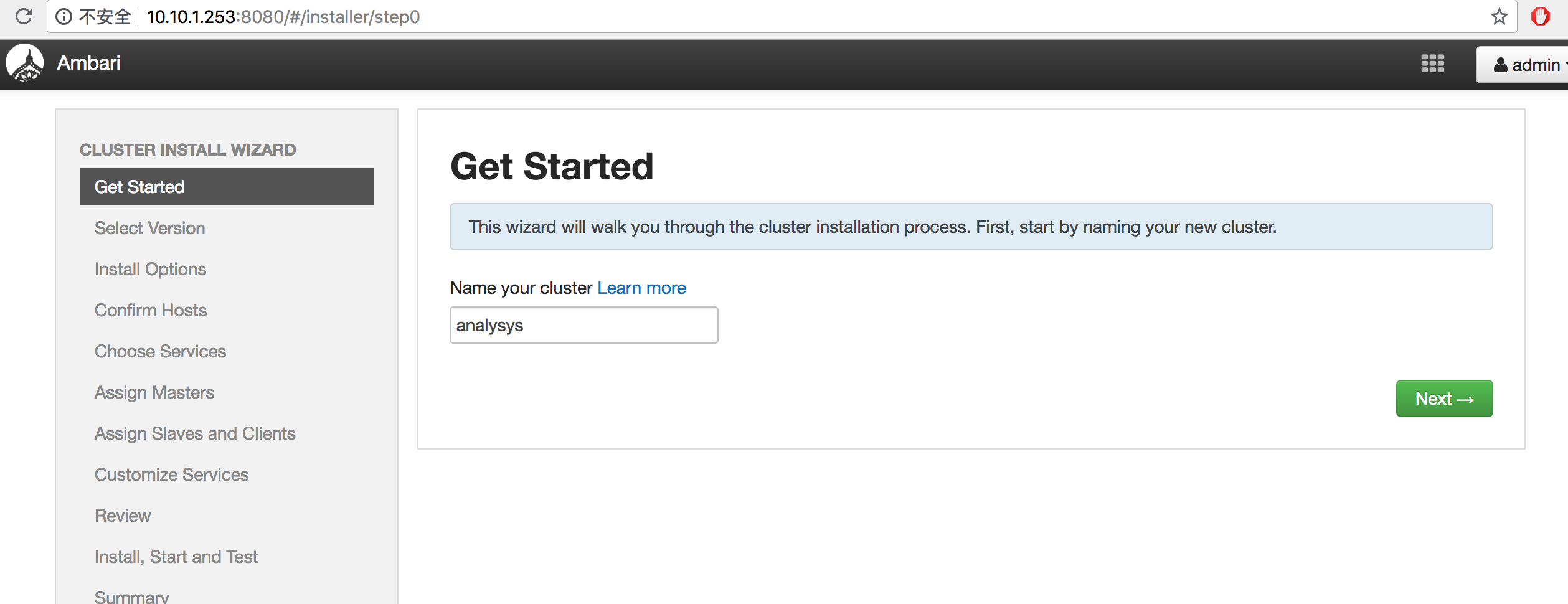Click the site info insecure icon
1568x604 pixels.
click(64, 17)
